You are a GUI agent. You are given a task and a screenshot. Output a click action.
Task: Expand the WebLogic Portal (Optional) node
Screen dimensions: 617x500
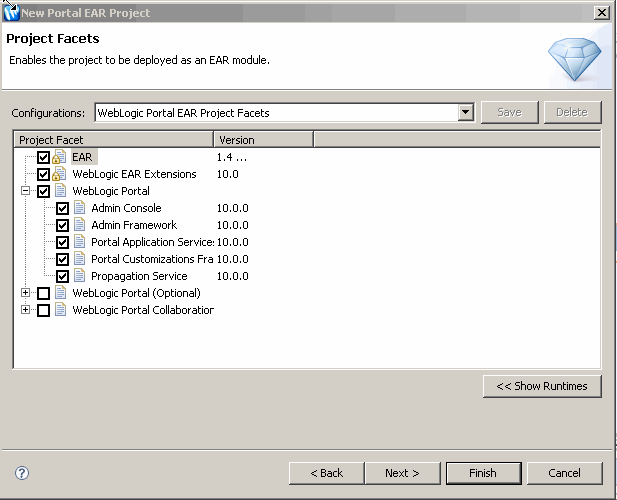[25, 292]
